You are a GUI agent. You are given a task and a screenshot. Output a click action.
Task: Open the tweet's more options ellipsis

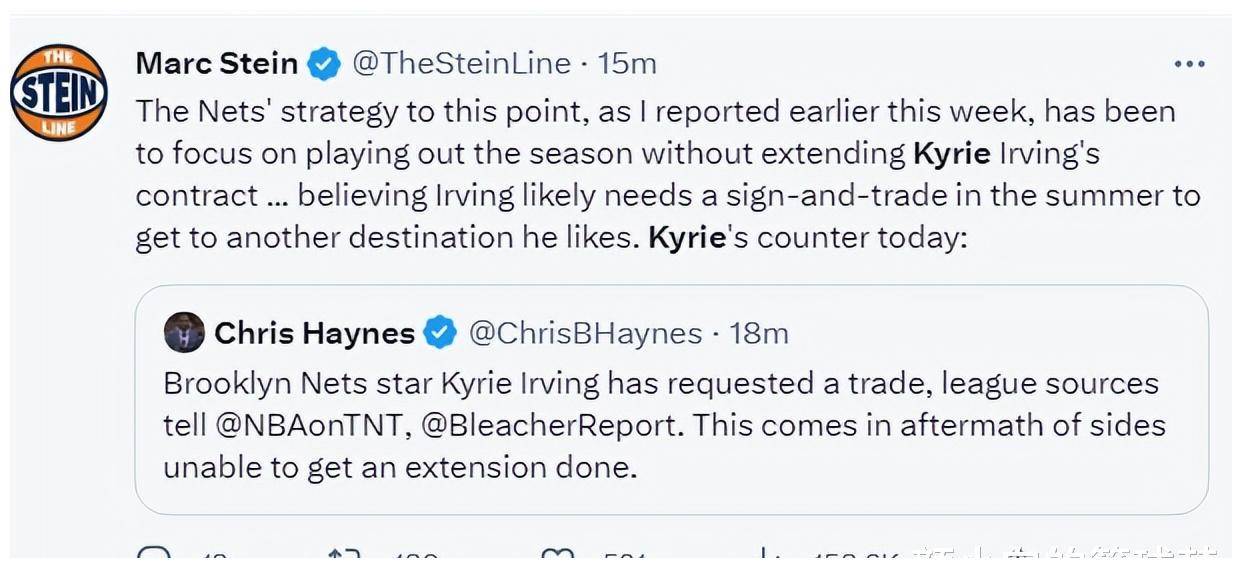pos(1189,64)
